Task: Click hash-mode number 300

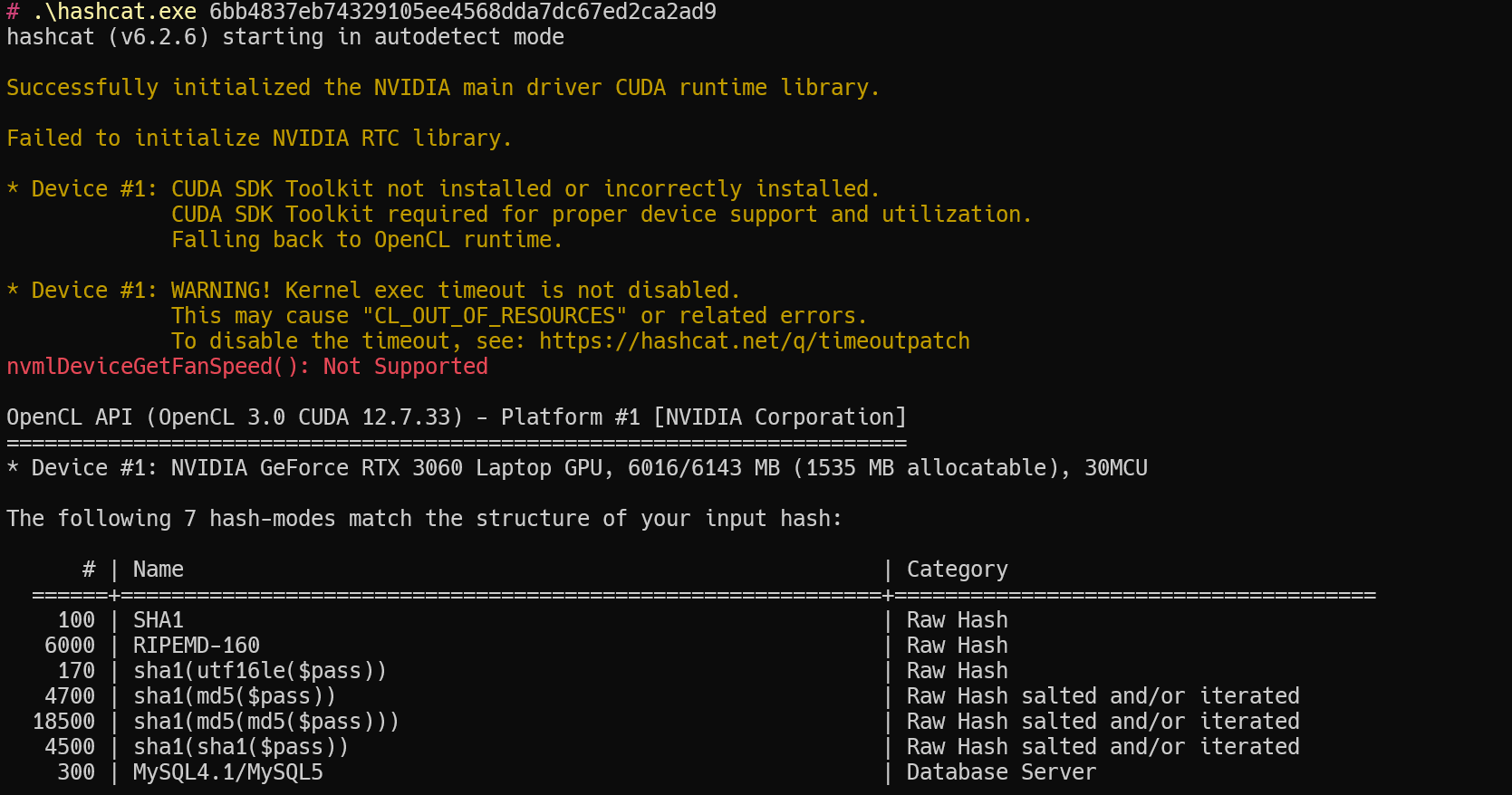Action: coord(76,772)
